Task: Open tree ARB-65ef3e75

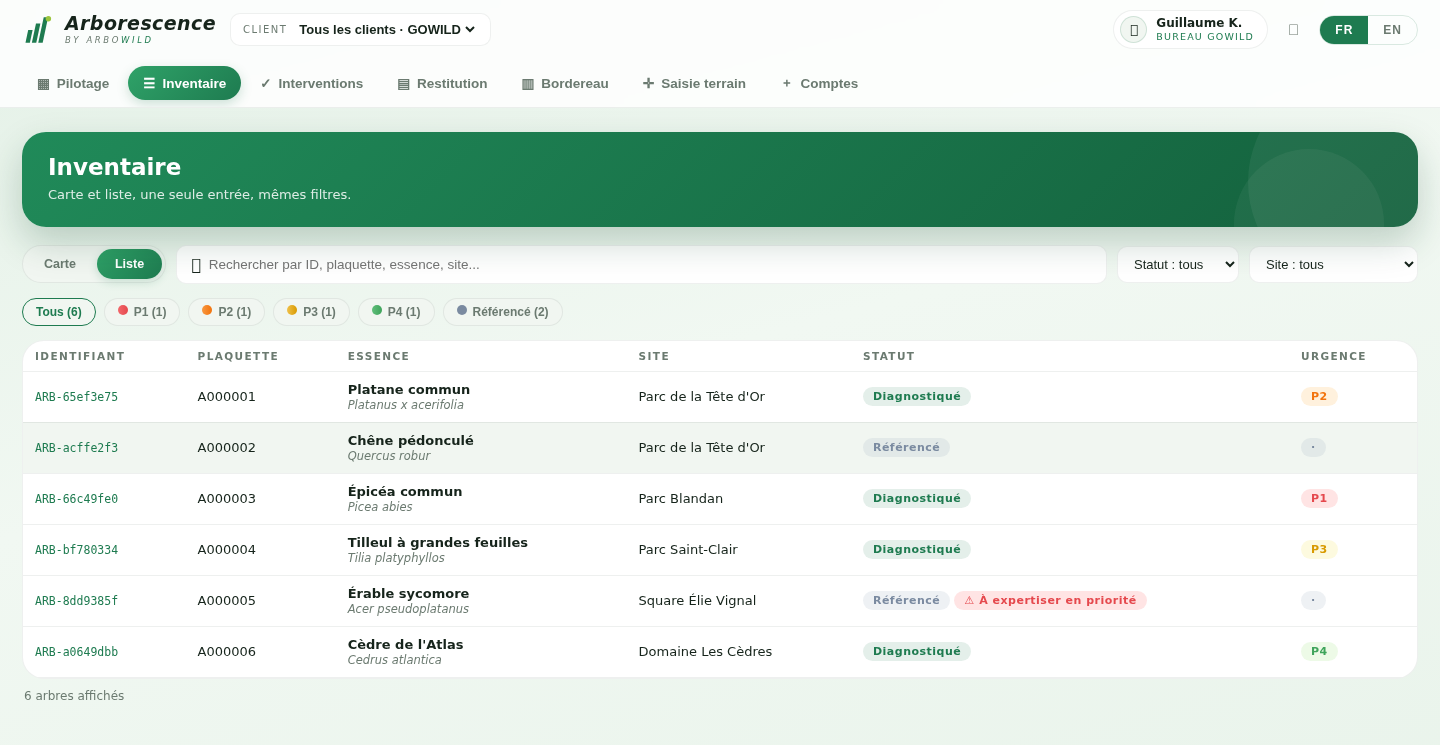Action: [77, 397]
